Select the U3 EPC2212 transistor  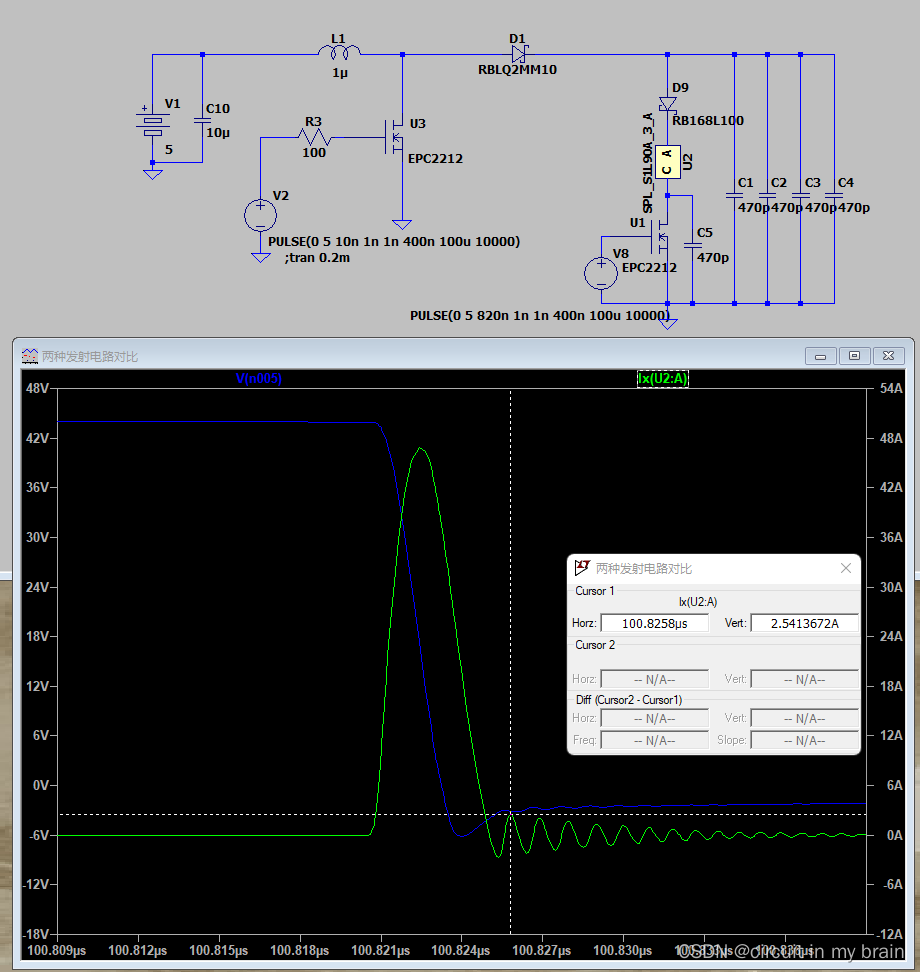(395, 137)
